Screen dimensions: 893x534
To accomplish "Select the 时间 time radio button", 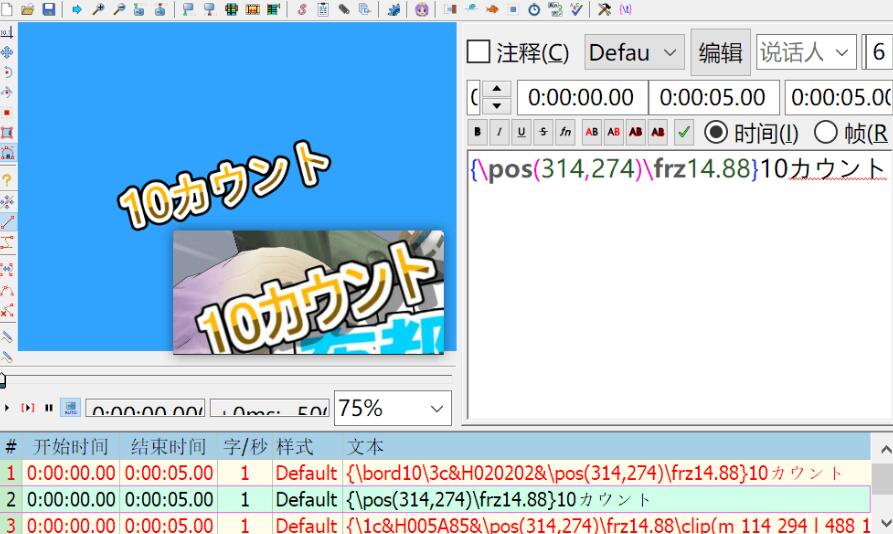I will [716, 132].
